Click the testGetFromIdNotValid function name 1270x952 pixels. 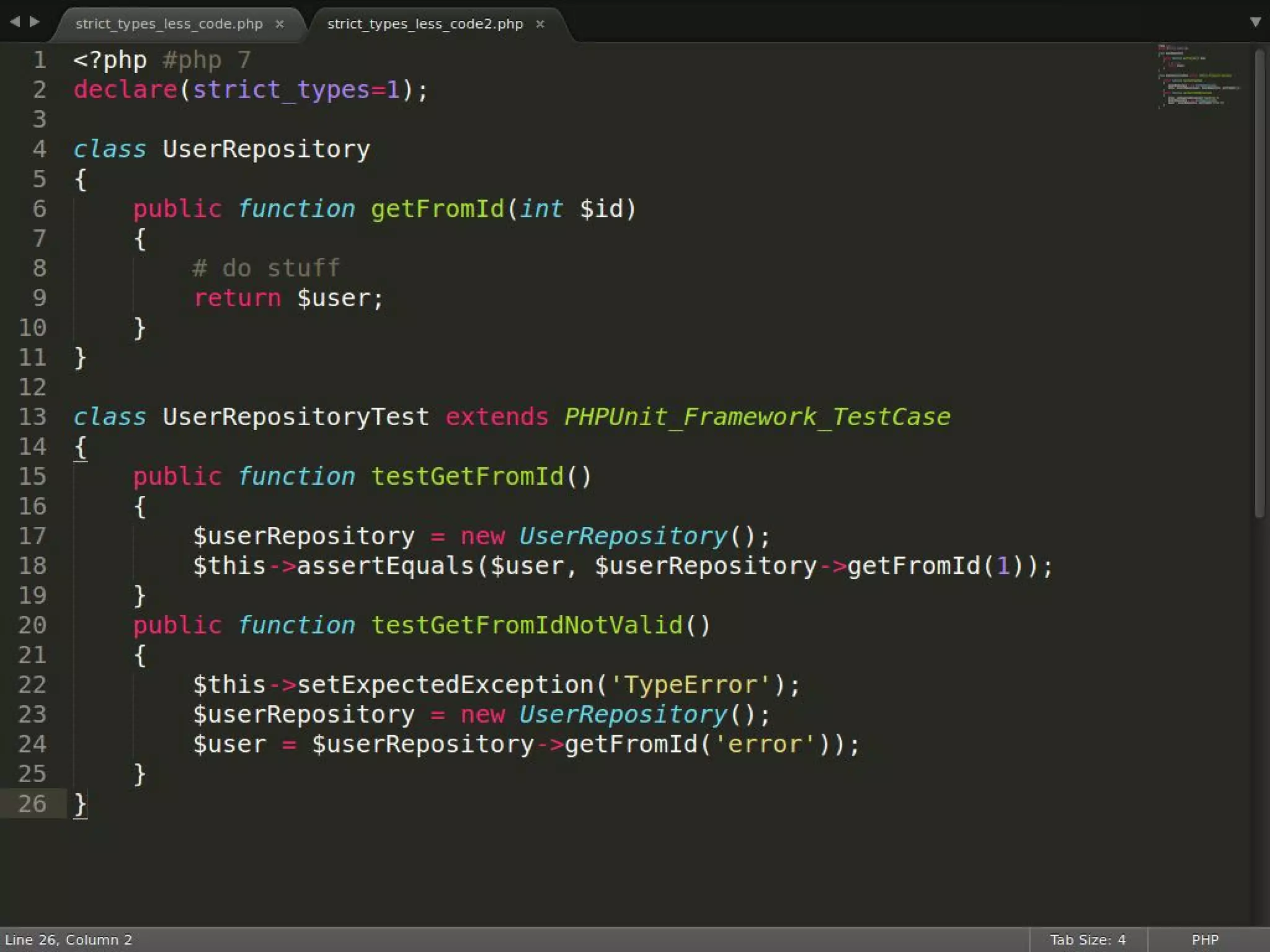(x=526, y=625)
